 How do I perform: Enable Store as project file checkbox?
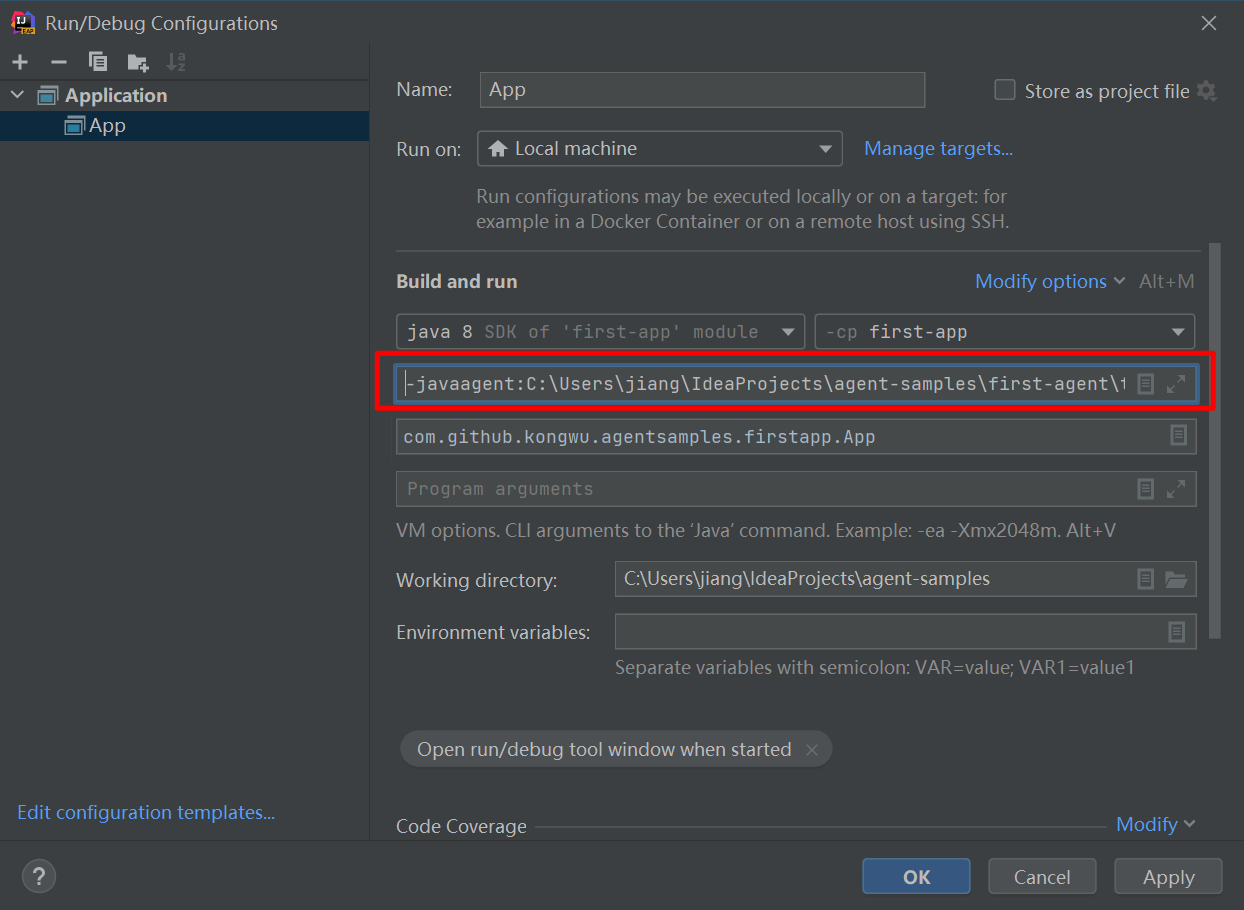point(1005,90)
